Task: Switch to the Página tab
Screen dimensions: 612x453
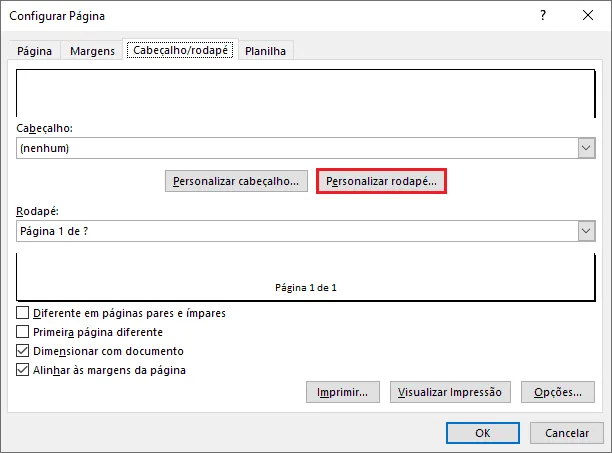Action: pos(34,51)
